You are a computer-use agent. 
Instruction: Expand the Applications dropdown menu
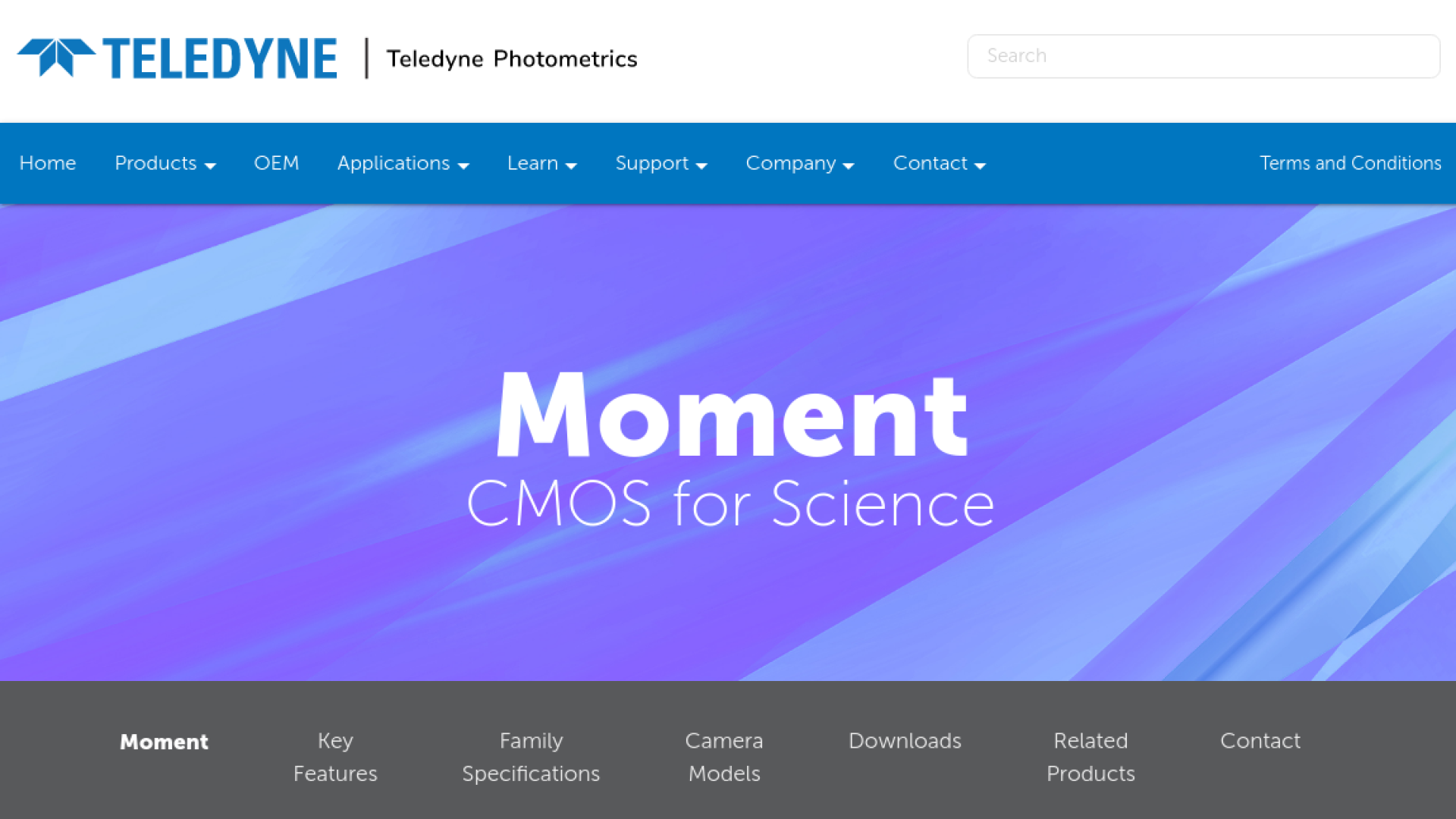click(403, 163)
